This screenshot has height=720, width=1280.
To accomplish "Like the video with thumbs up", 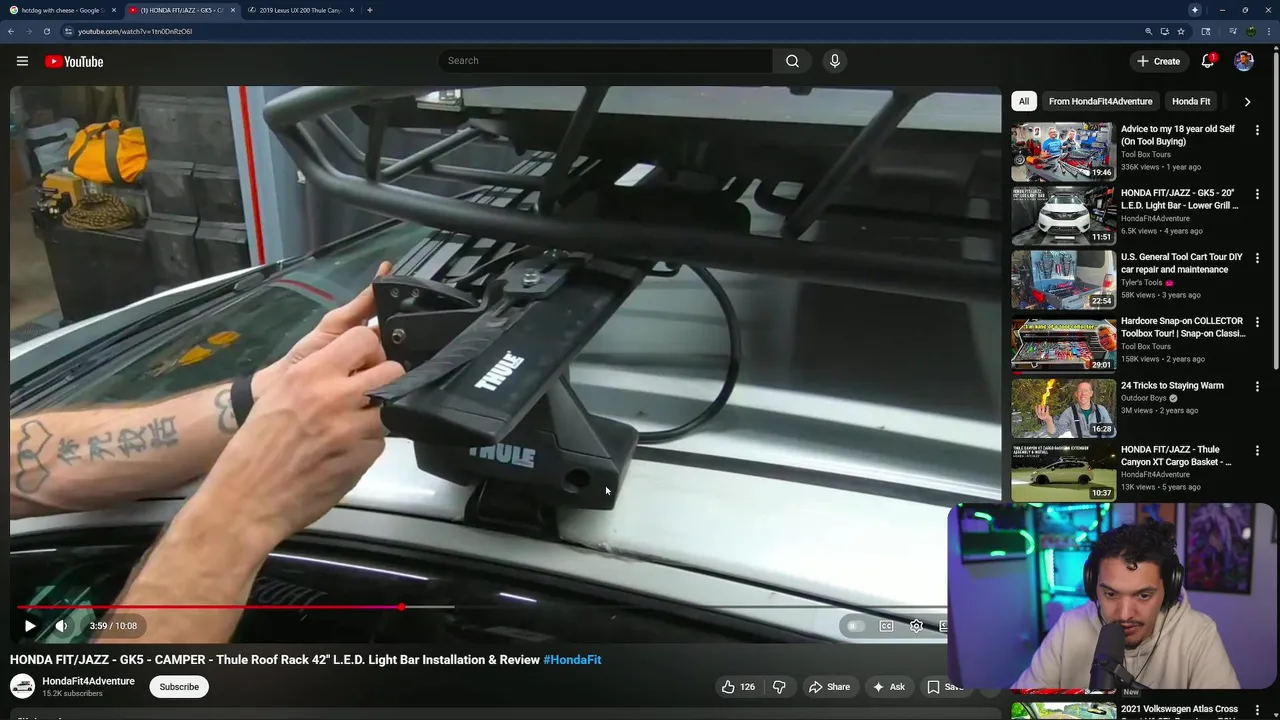I will pyautogui.click(x=738, y=687).
